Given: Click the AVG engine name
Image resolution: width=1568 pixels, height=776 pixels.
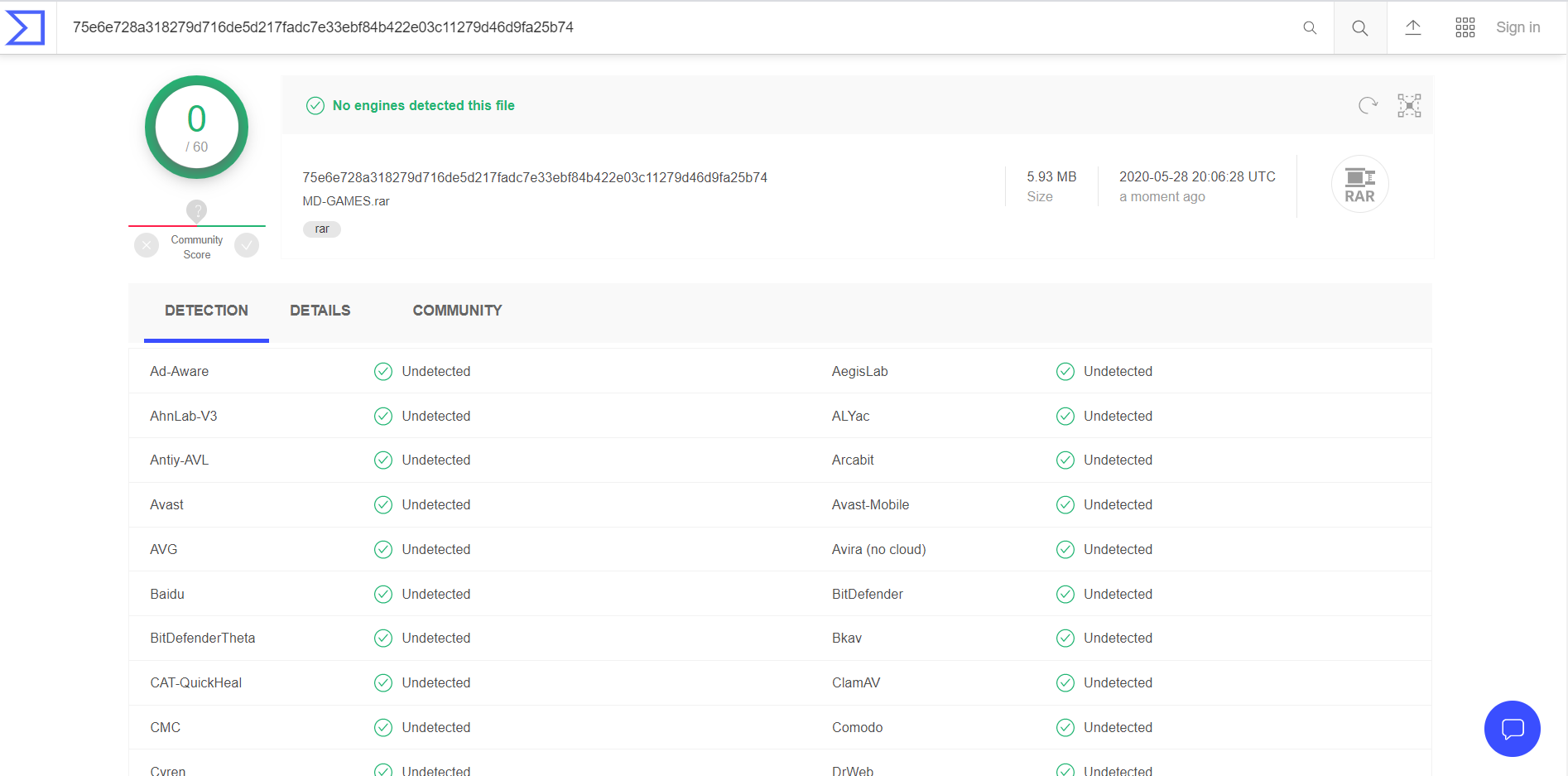Looking at the screenshot, I should click(164, 549).
